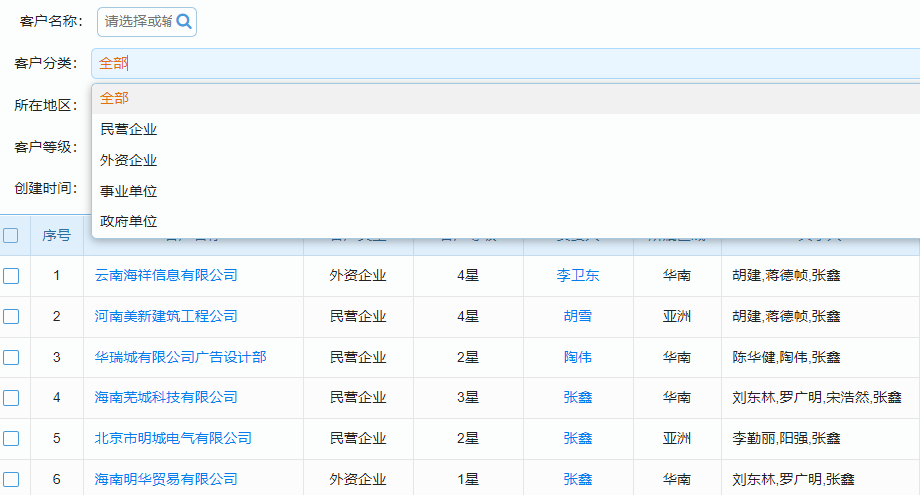Open 云南海祥信息有限公司 customer link

pyautogui.click(x=166, y=275)
